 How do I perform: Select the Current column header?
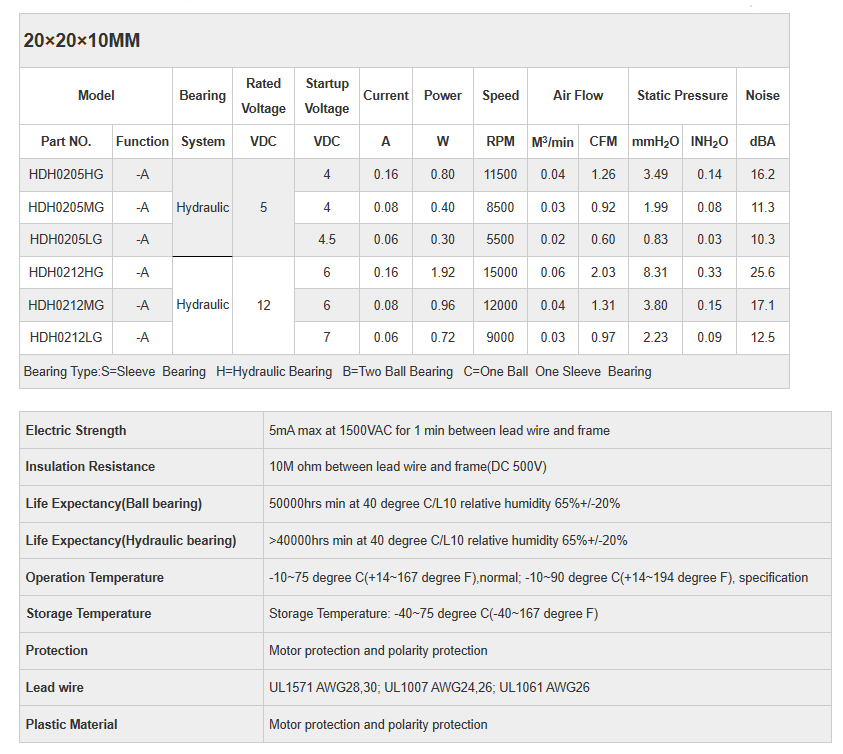[x=386, y=96]
